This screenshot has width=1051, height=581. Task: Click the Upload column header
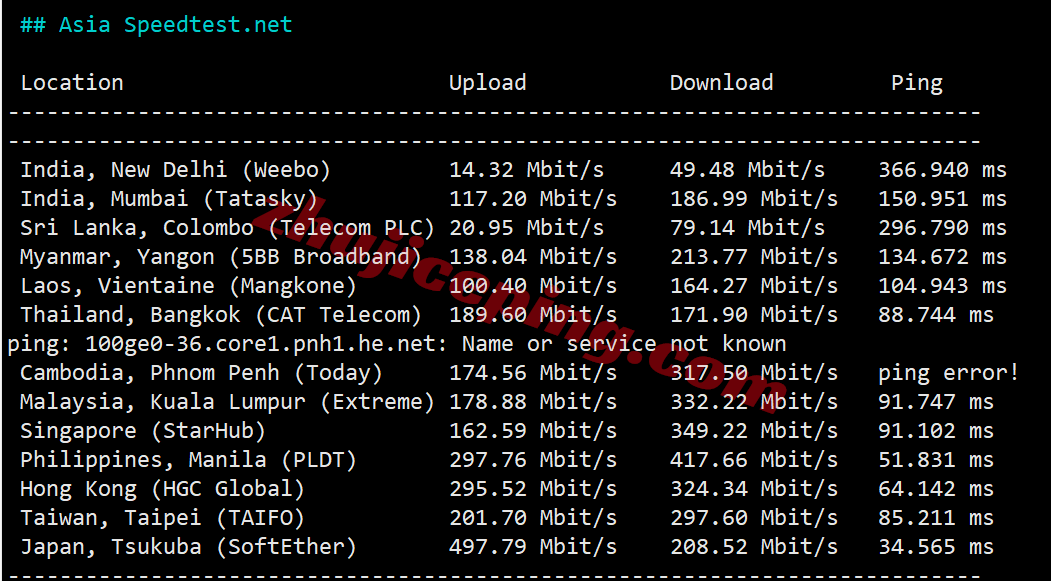(x=487, y=83)
